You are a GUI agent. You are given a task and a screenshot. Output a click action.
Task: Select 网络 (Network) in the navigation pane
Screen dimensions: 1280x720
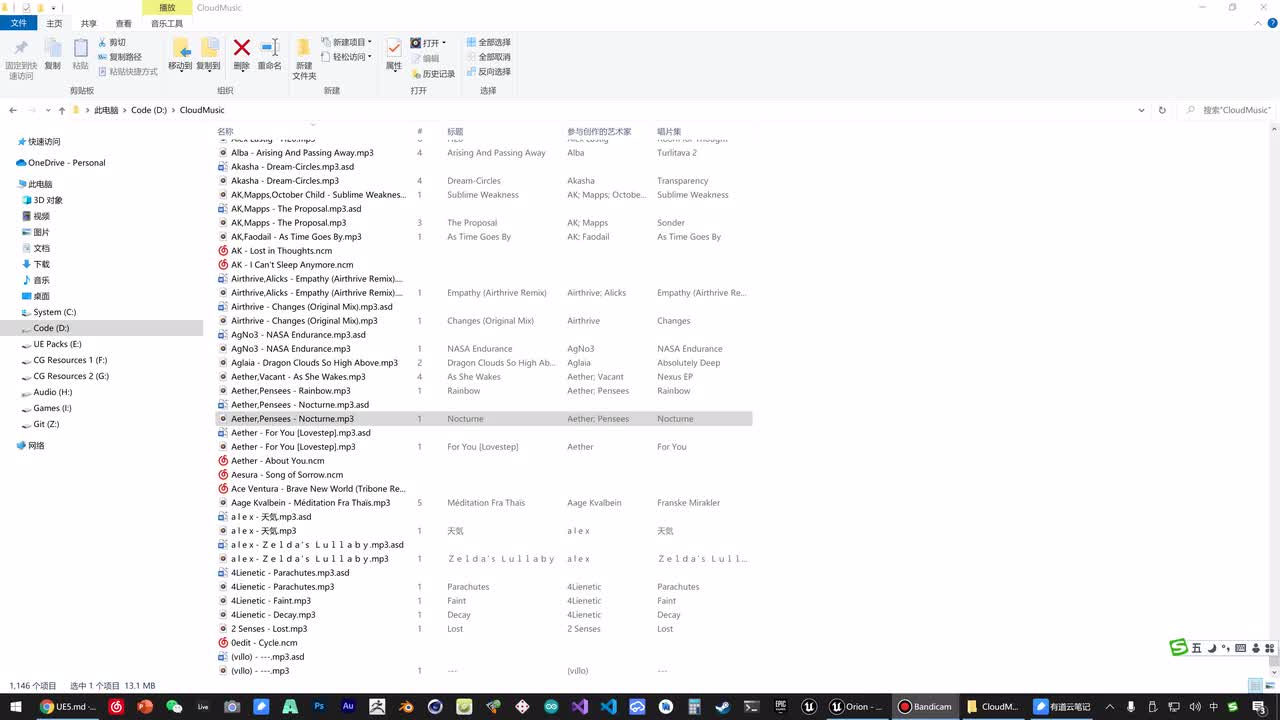pyautogui.click(x=36, y=446)
